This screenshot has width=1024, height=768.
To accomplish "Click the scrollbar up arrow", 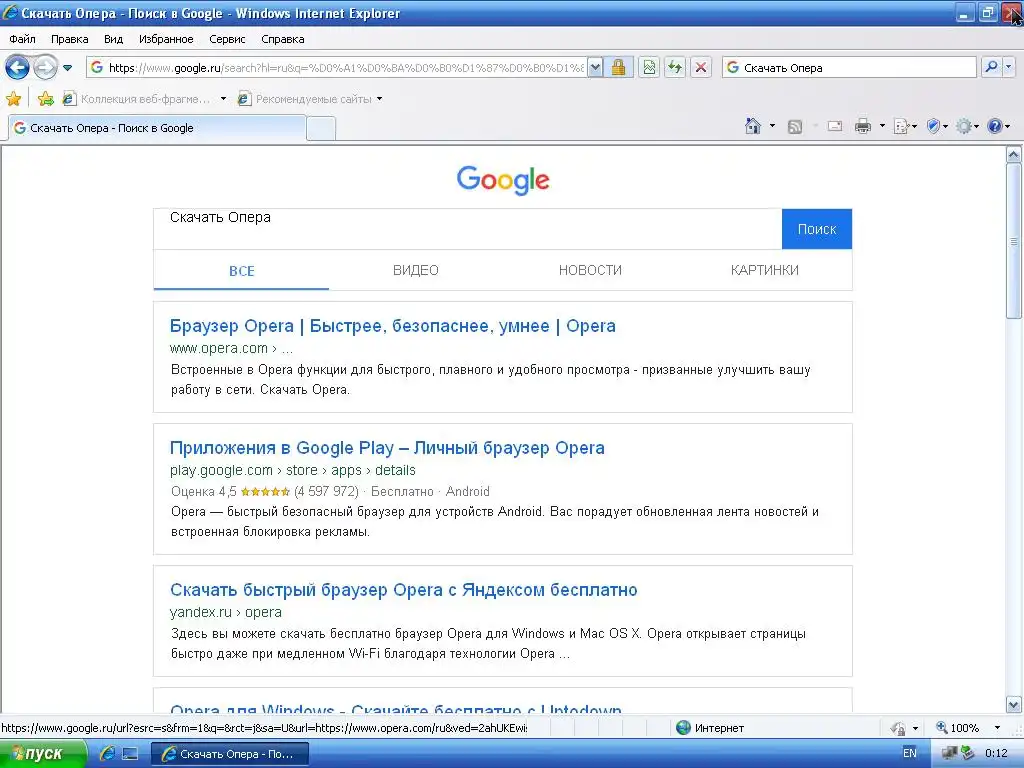I will 1014,155.
